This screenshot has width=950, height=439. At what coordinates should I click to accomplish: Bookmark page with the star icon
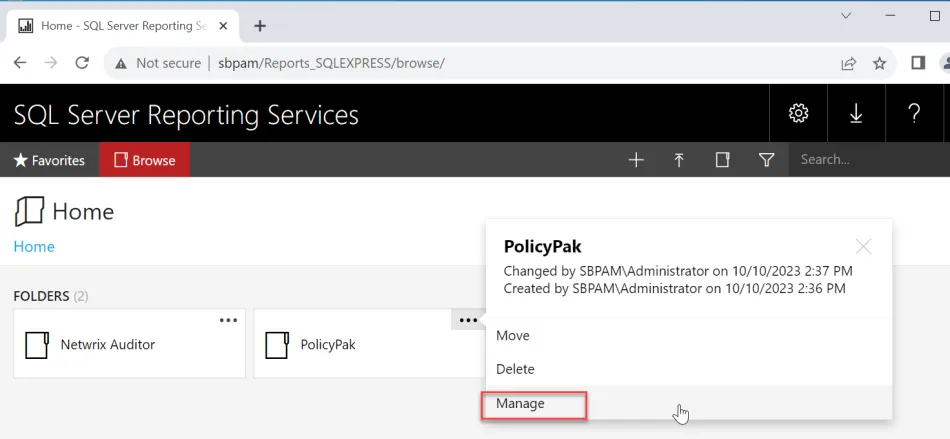pyautogui.click(x=879, y=64)
